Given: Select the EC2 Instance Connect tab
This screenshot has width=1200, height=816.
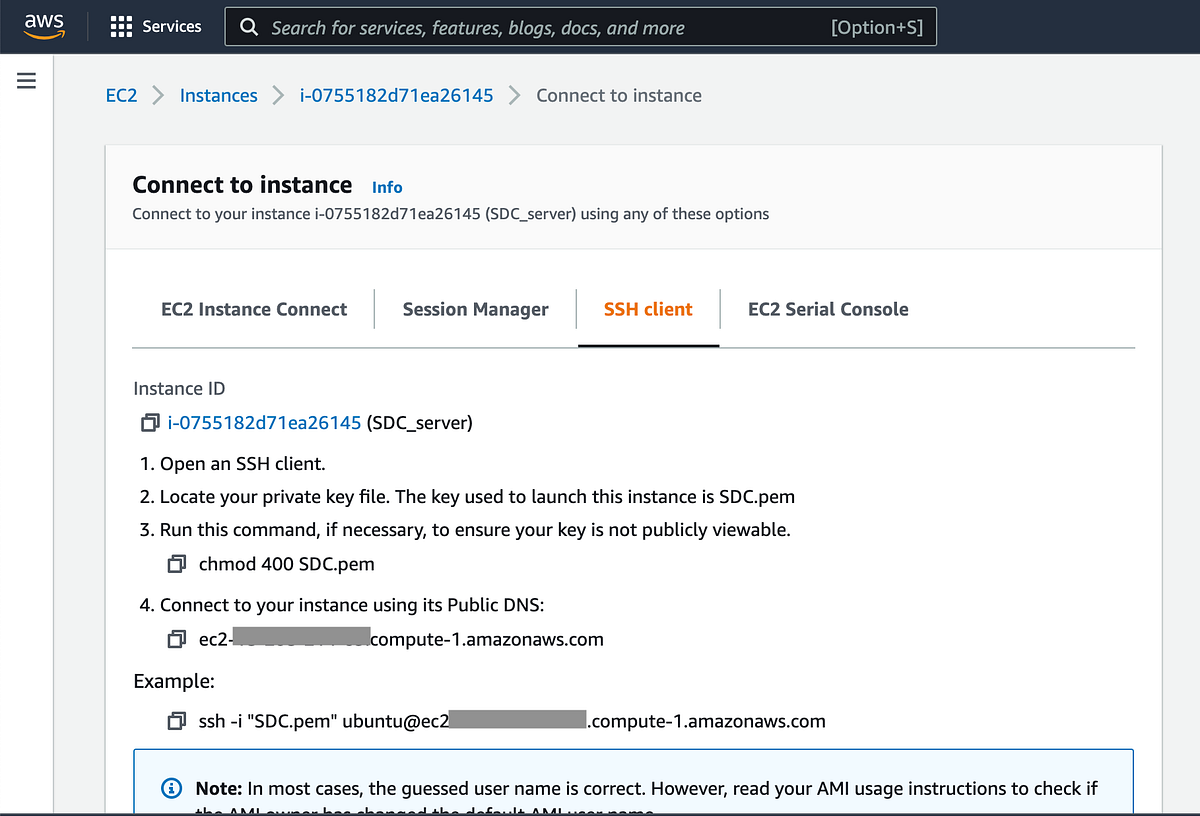Looking at the screenshot, I should [x=253, y=309].
